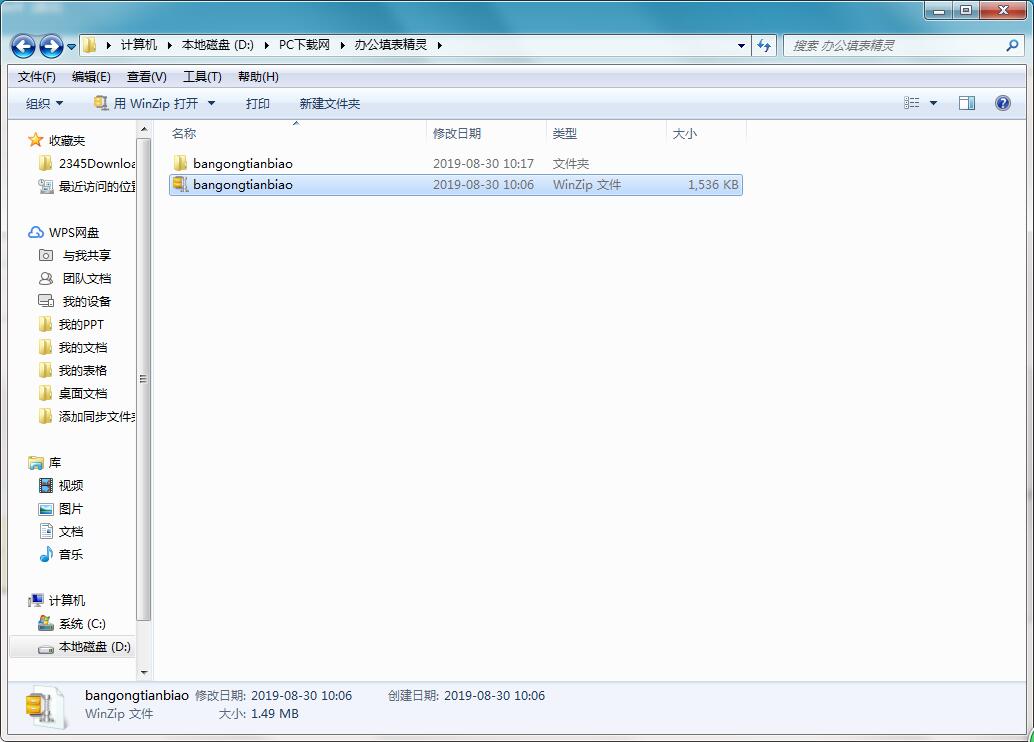Open the 帮助(H) menu

click(x=258, y=77)
